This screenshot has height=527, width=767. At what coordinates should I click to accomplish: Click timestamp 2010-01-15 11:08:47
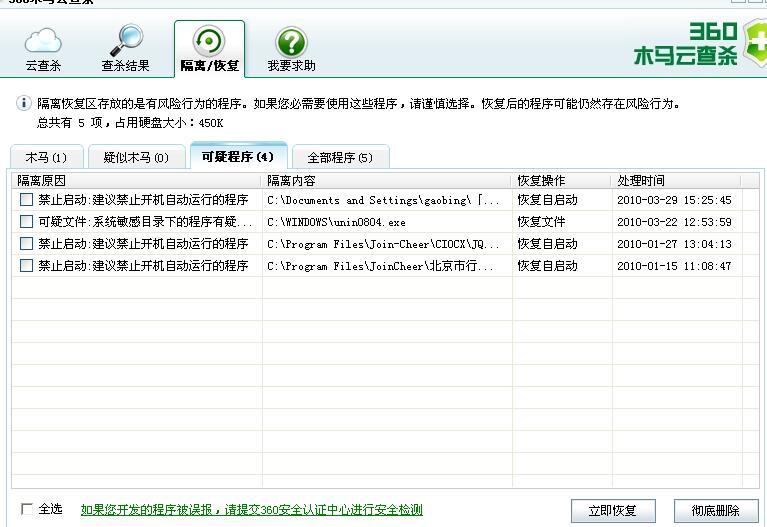(x=674, y=266)
